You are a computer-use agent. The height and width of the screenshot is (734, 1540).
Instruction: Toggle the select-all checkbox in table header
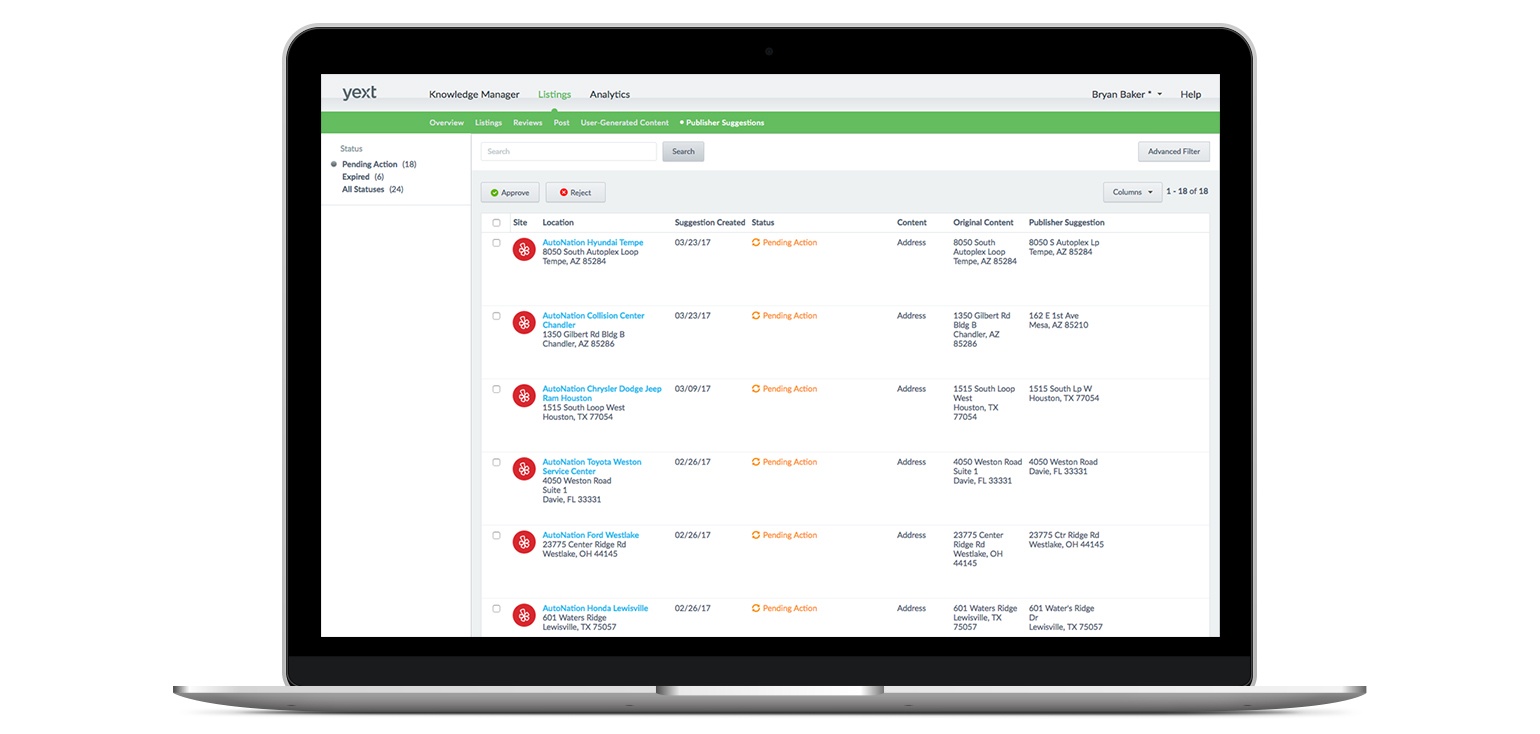497,223
